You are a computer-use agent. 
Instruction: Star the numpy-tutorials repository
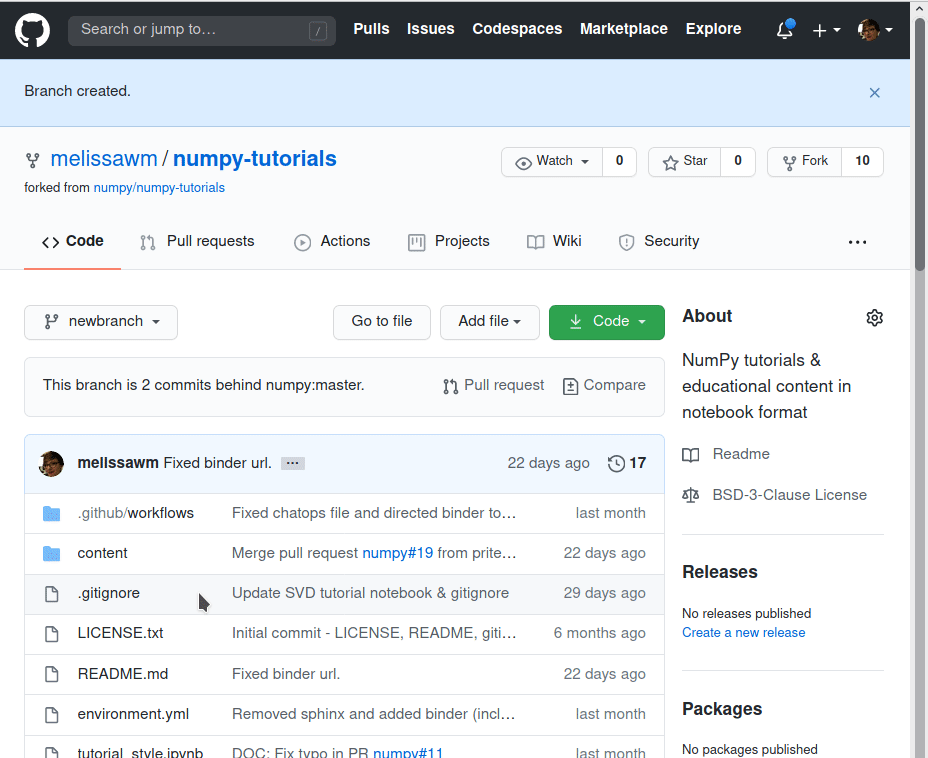[x=685, y=162]
